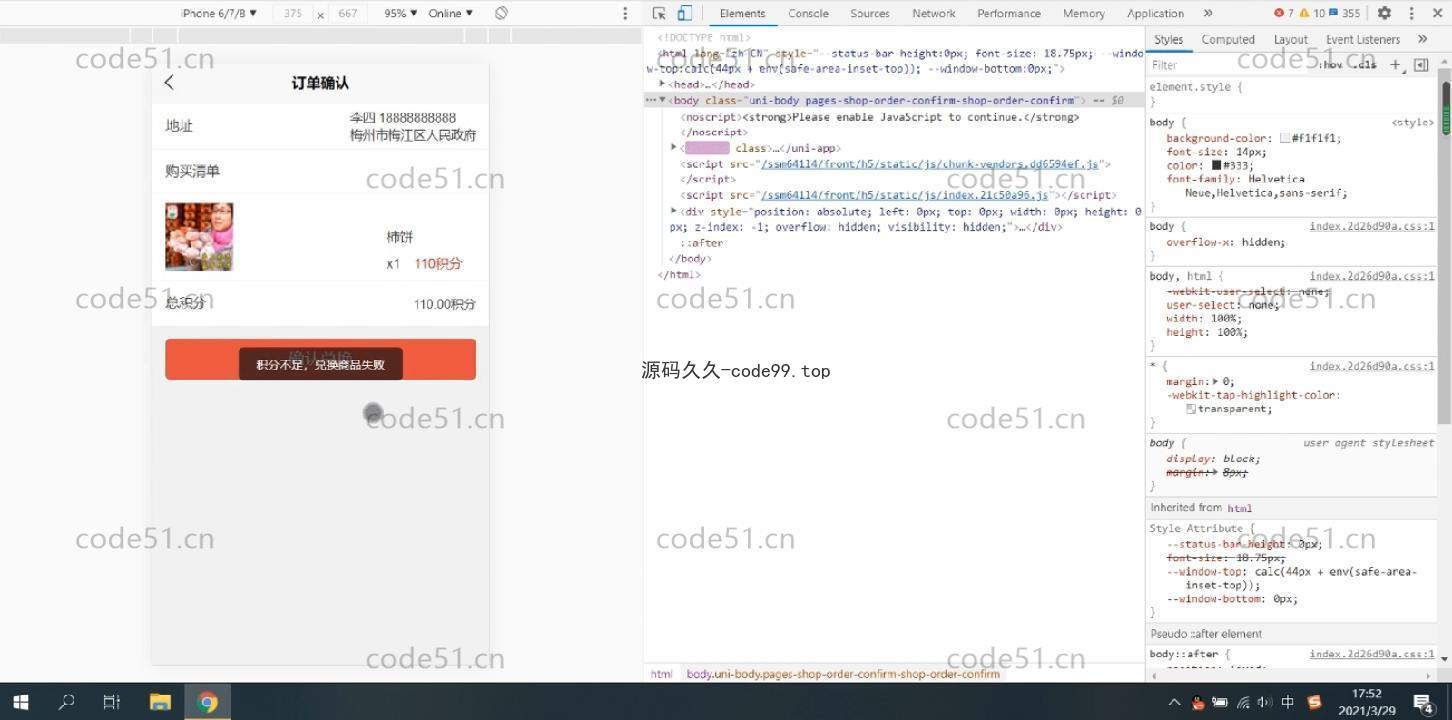The image size is (1452, 720).
Task: Switch to the Elements tab
Action: click(742, 13)
